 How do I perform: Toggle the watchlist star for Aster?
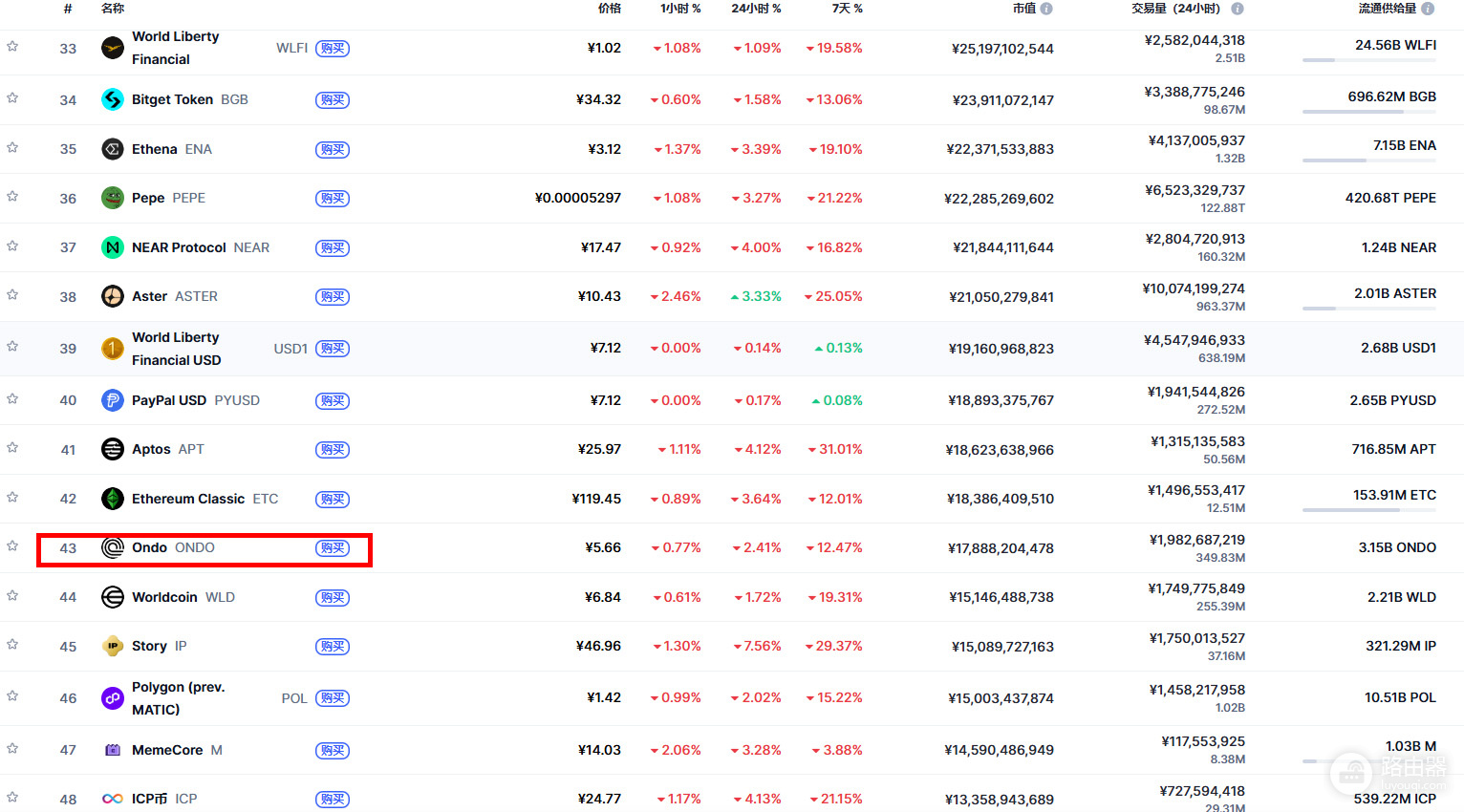[x=12, y=294]
